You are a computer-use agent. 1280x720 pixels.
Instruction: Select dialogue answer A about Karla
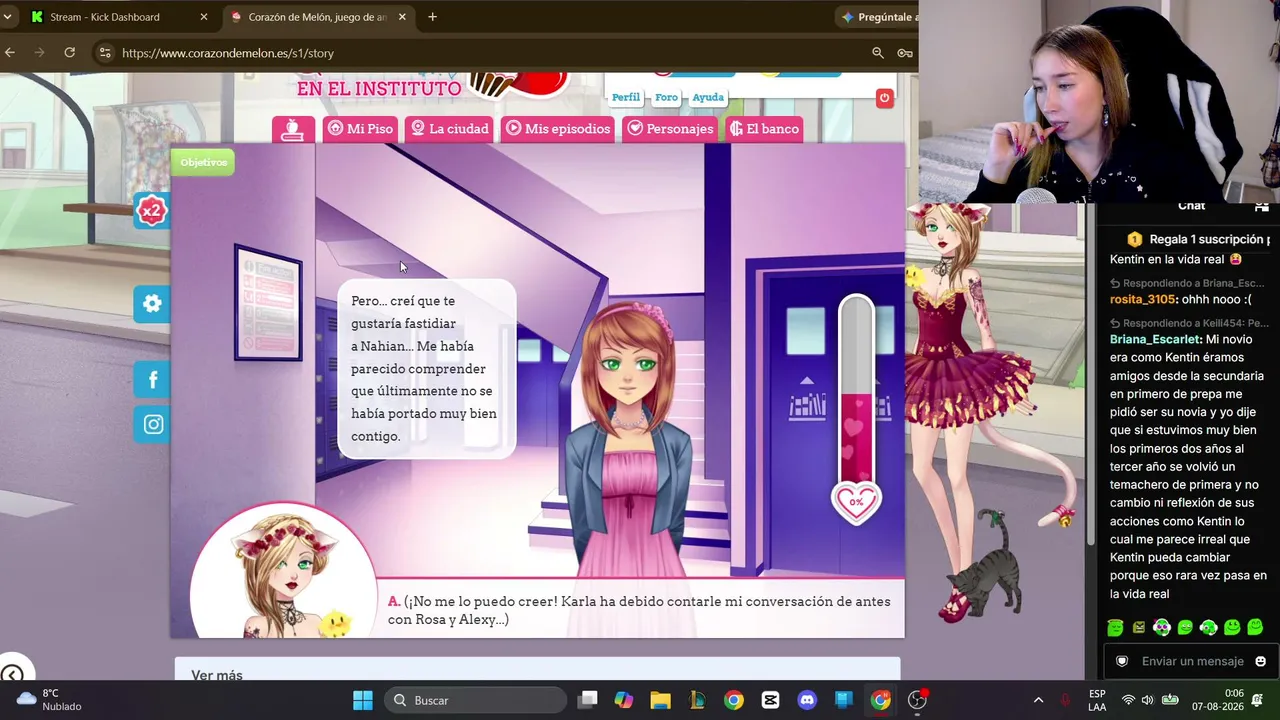click(x=640, y=611)
